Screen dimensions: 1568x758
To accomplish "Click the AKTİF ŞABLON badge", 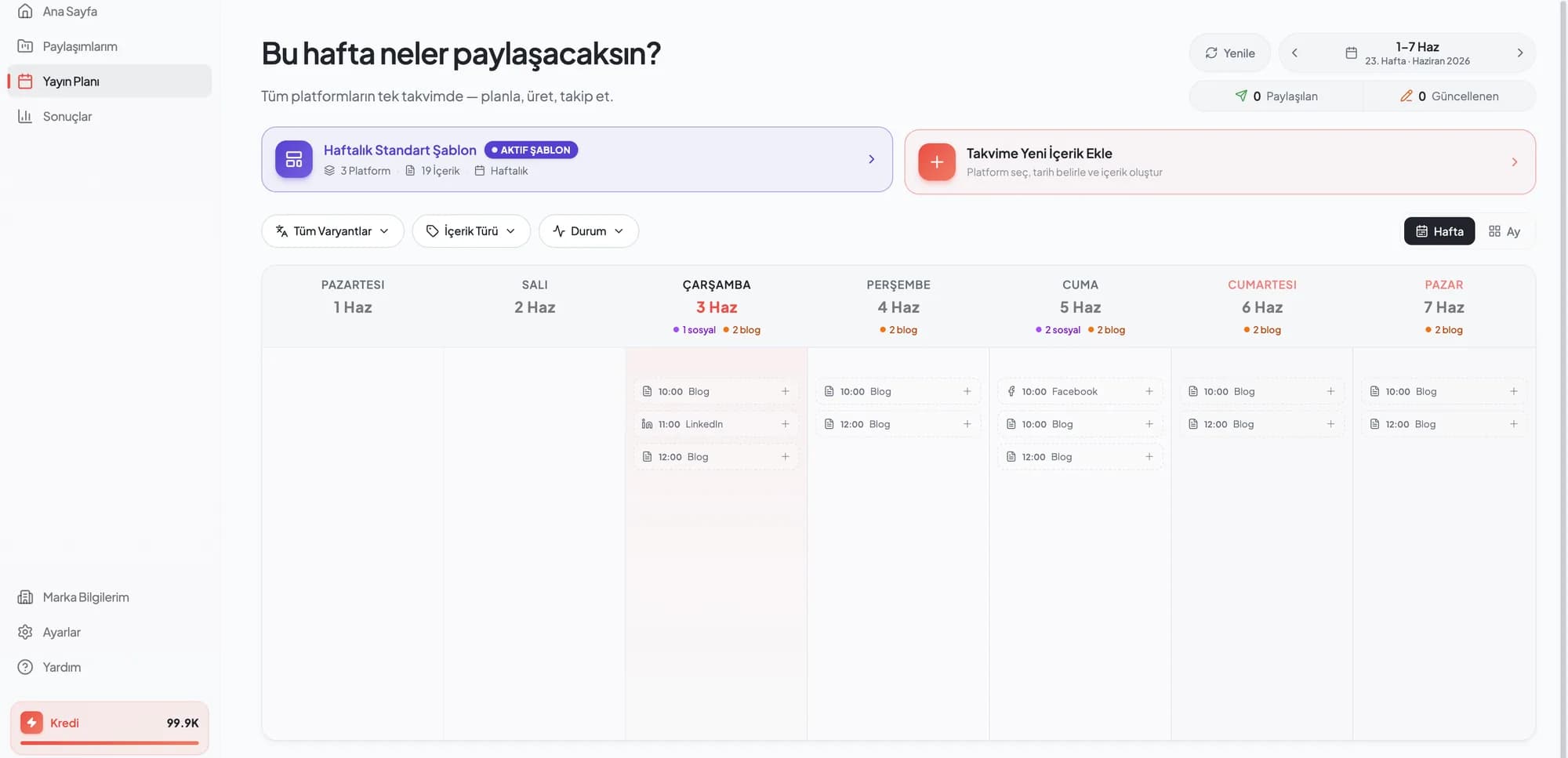I will pyautogui.click(x=531, y=150).
